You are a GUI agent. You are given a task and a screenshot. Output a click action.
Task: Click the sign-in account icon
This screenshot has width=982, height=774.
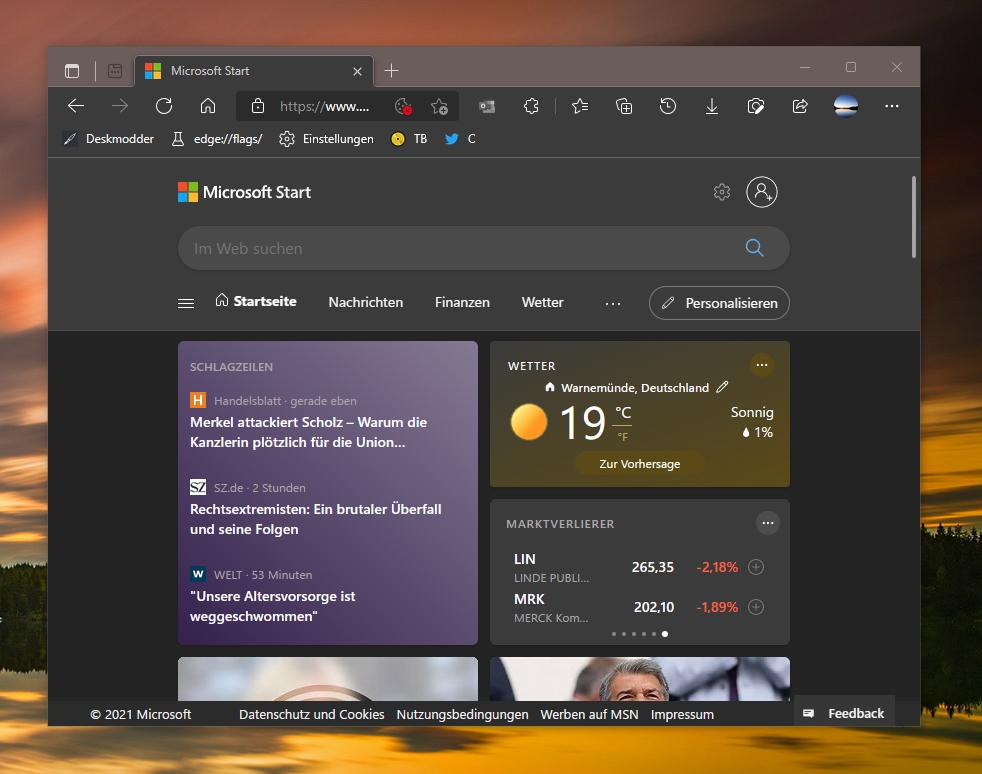[x=762, y=192]
